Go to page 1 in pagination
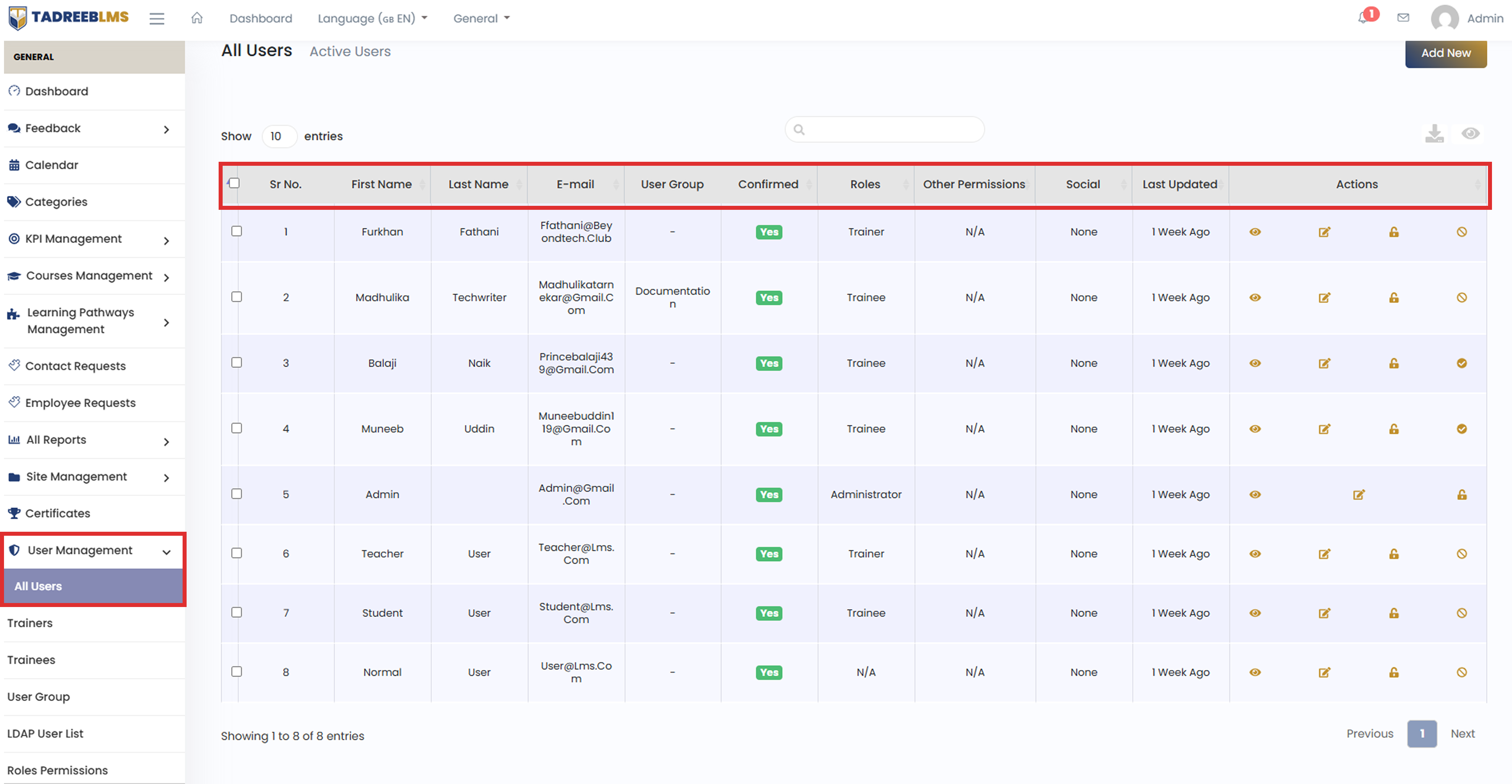 click(x=1422, y=734)
